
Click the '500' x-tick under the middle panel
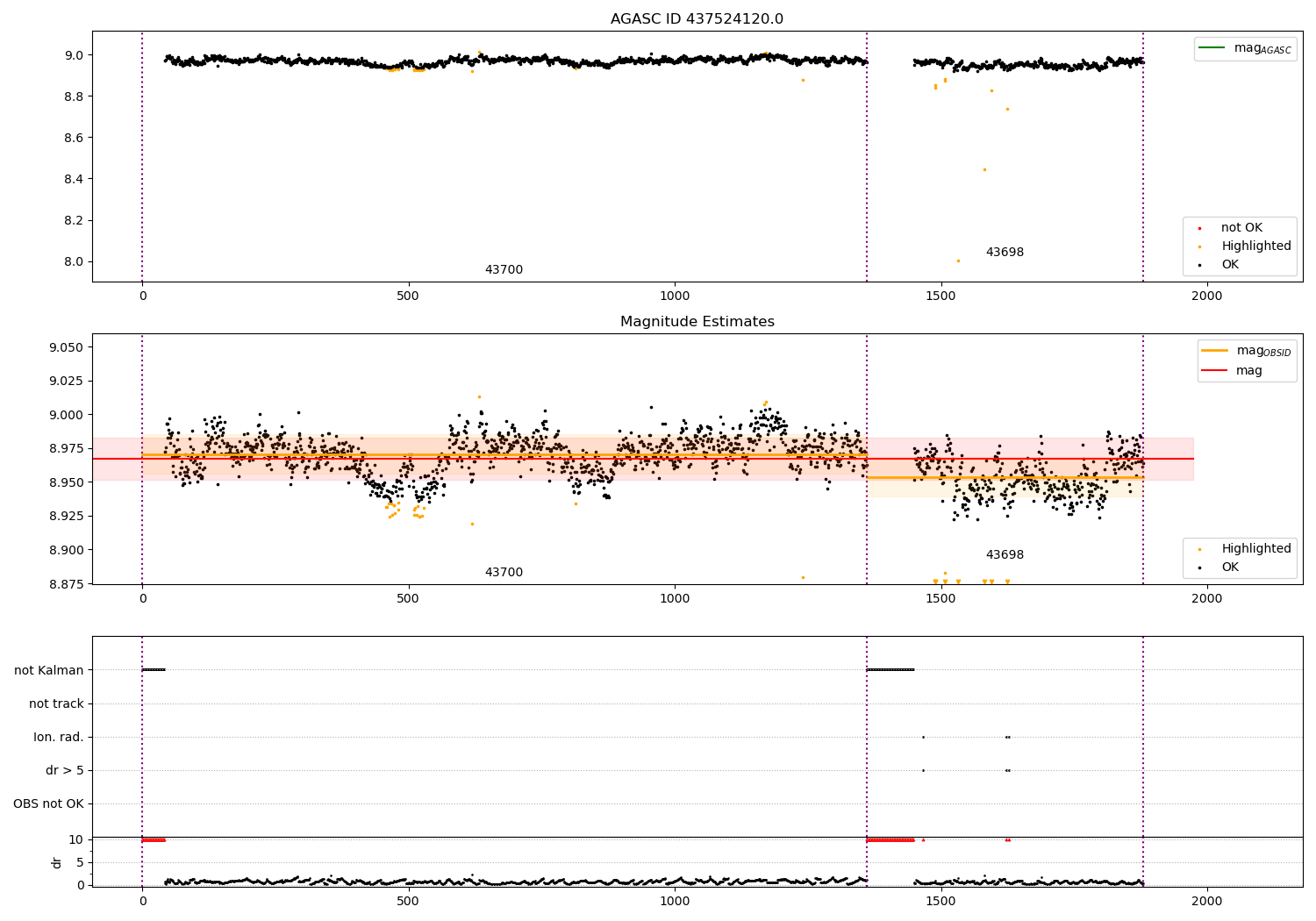tap(408, 599)
